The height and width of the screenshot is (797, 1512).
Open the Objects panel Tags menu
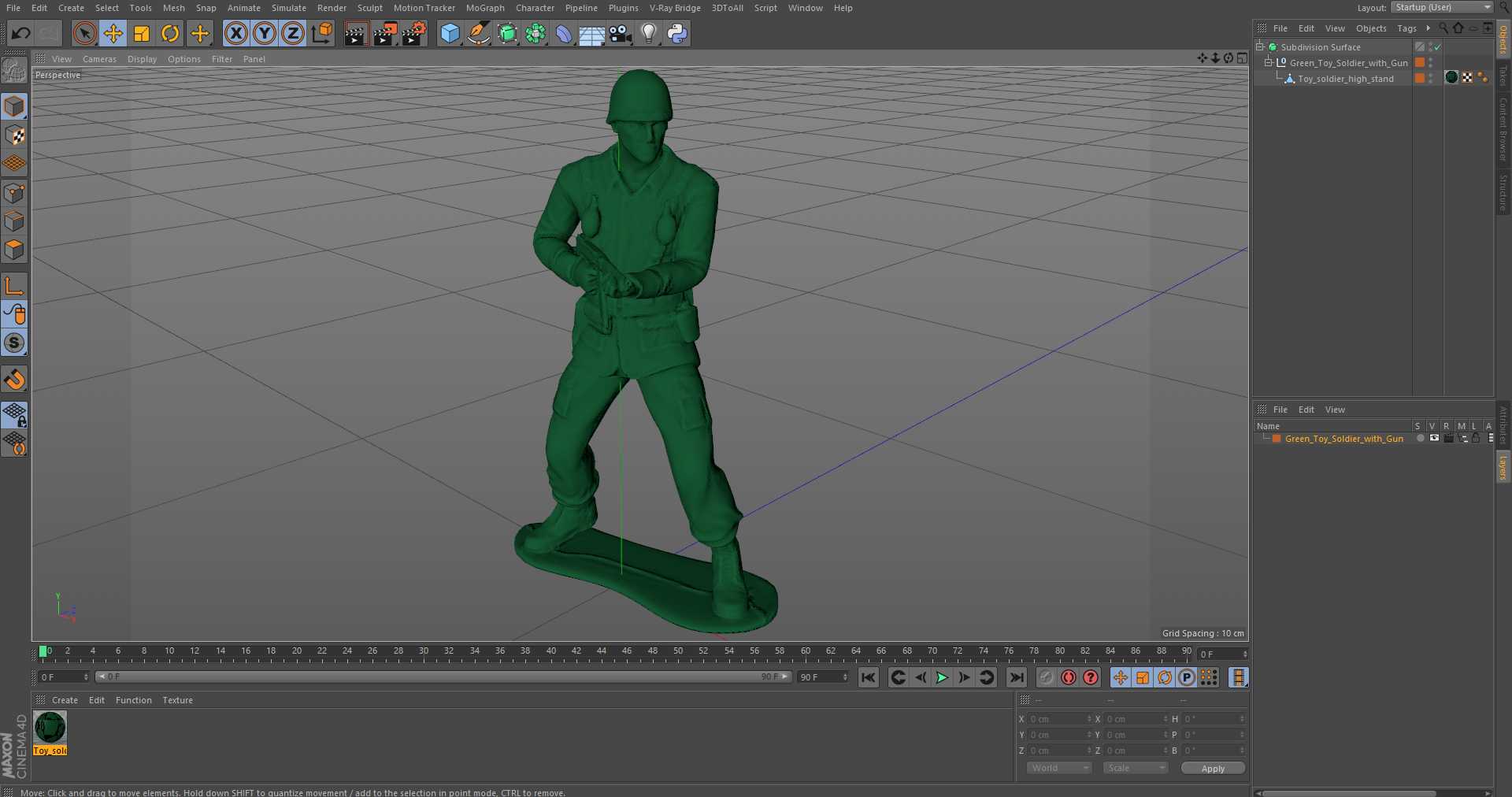pos(1406,28)
